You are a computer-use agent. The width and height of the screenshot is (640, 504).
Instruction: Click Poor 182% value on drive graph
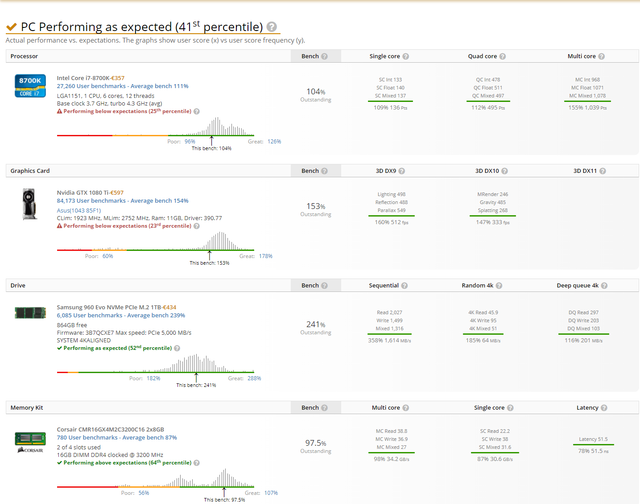point(153,378)
